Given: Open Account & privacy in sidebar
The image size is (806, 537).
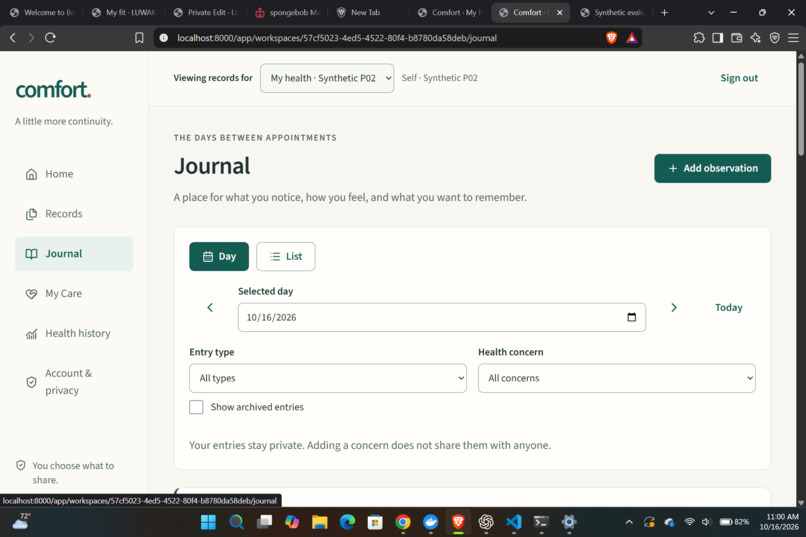Looking at the screenshot, I should [x=74, y=382].
